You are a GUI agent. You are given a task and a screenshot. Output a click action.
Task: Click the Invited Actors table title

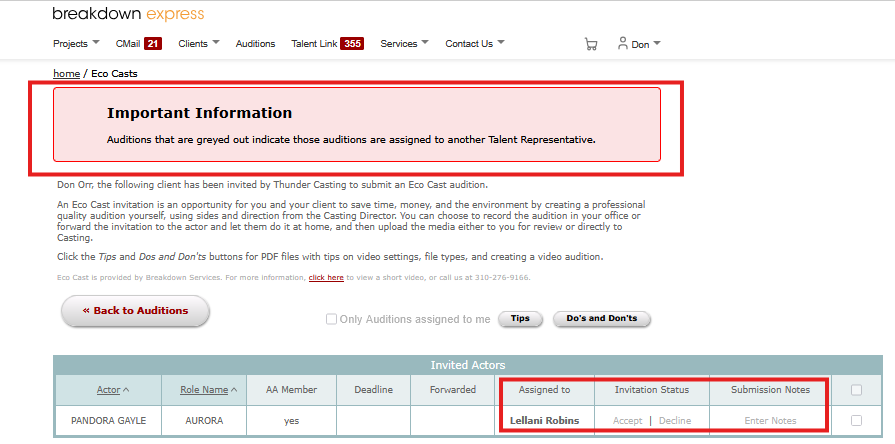(467, 365)
